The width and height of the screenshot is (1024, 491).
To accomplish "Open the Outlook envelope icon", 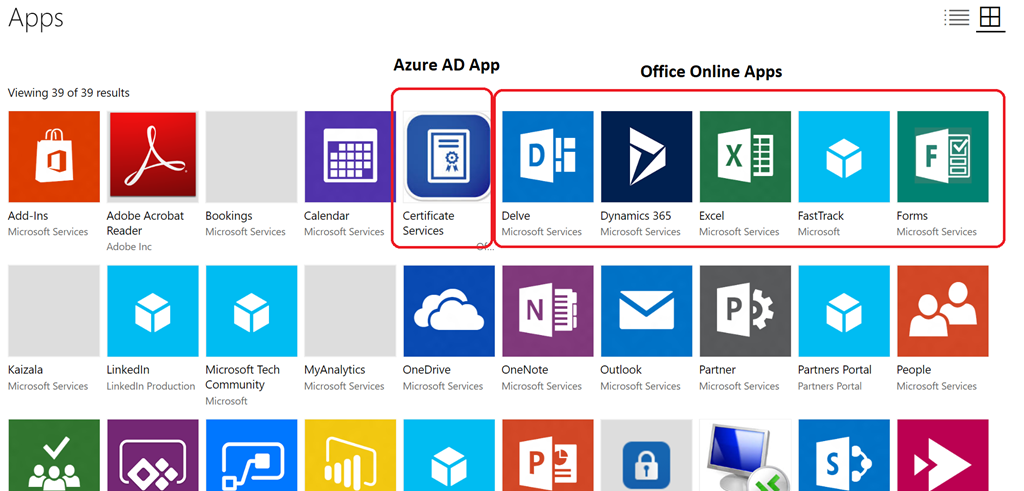I will tap(646, 310).
